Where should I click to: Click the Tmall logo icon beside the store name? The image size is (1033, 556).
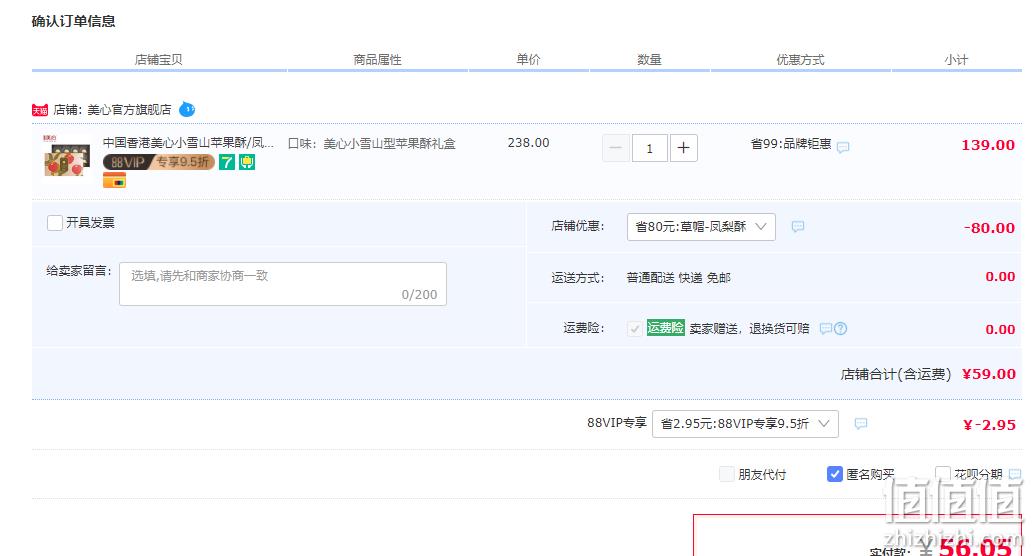pyautogui.click(x=40, y=110)
